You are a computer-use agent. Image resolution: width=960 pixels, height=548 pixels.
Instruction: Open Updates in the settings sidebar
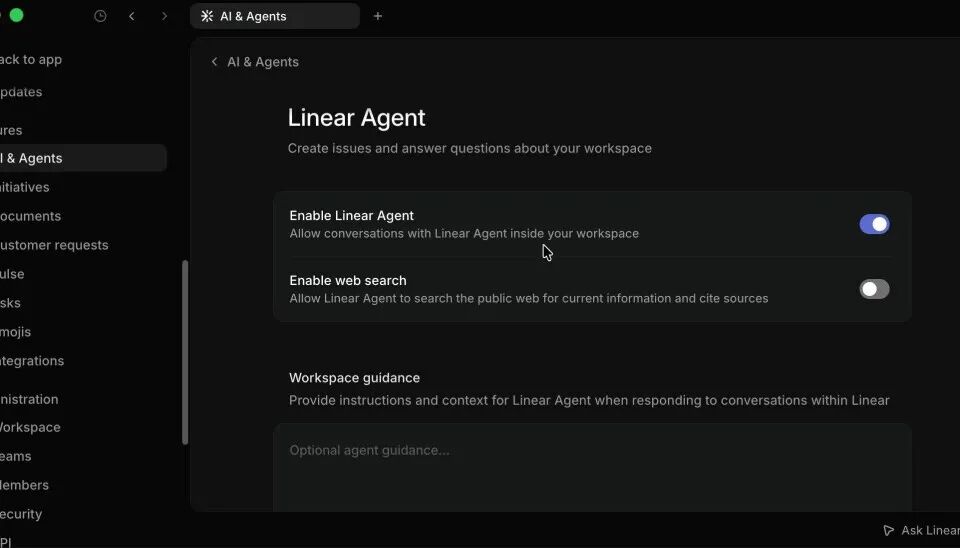click(x=21, y=92)
